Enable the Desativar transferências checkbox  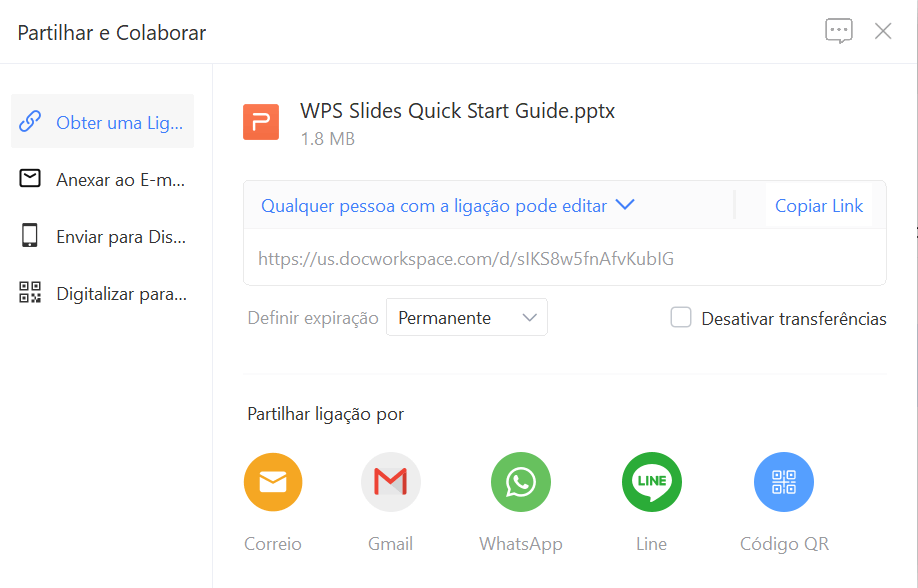(680, 317)
